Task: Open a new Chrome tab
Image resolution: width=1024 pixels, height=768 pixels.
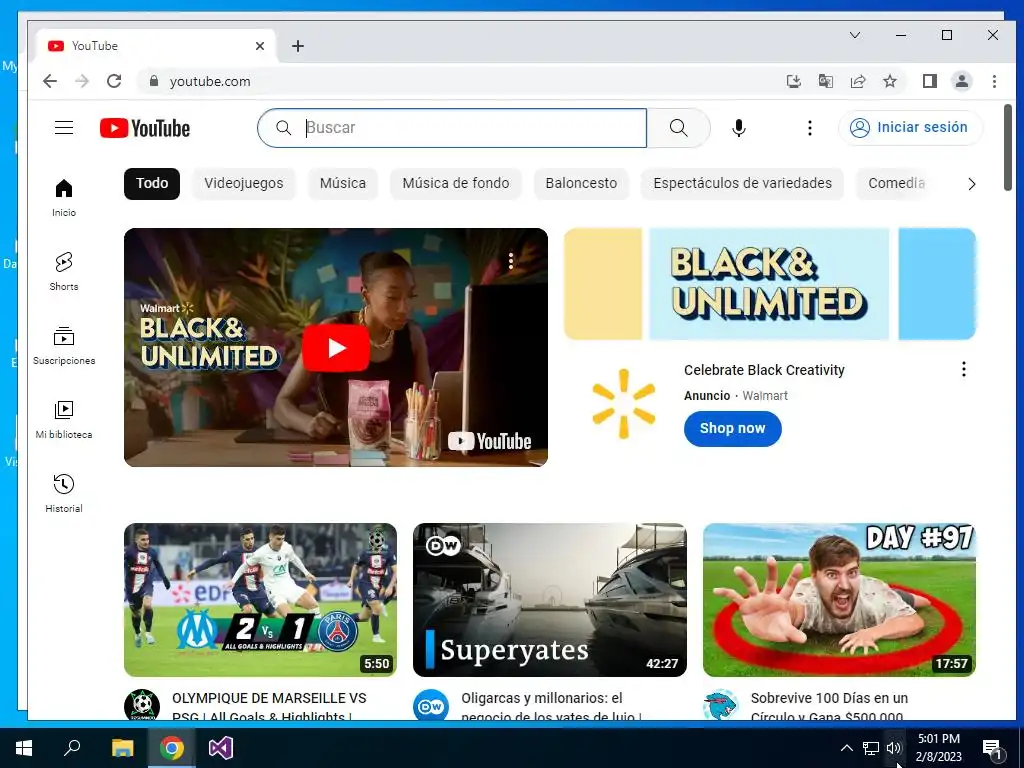Action: [298, 46]
